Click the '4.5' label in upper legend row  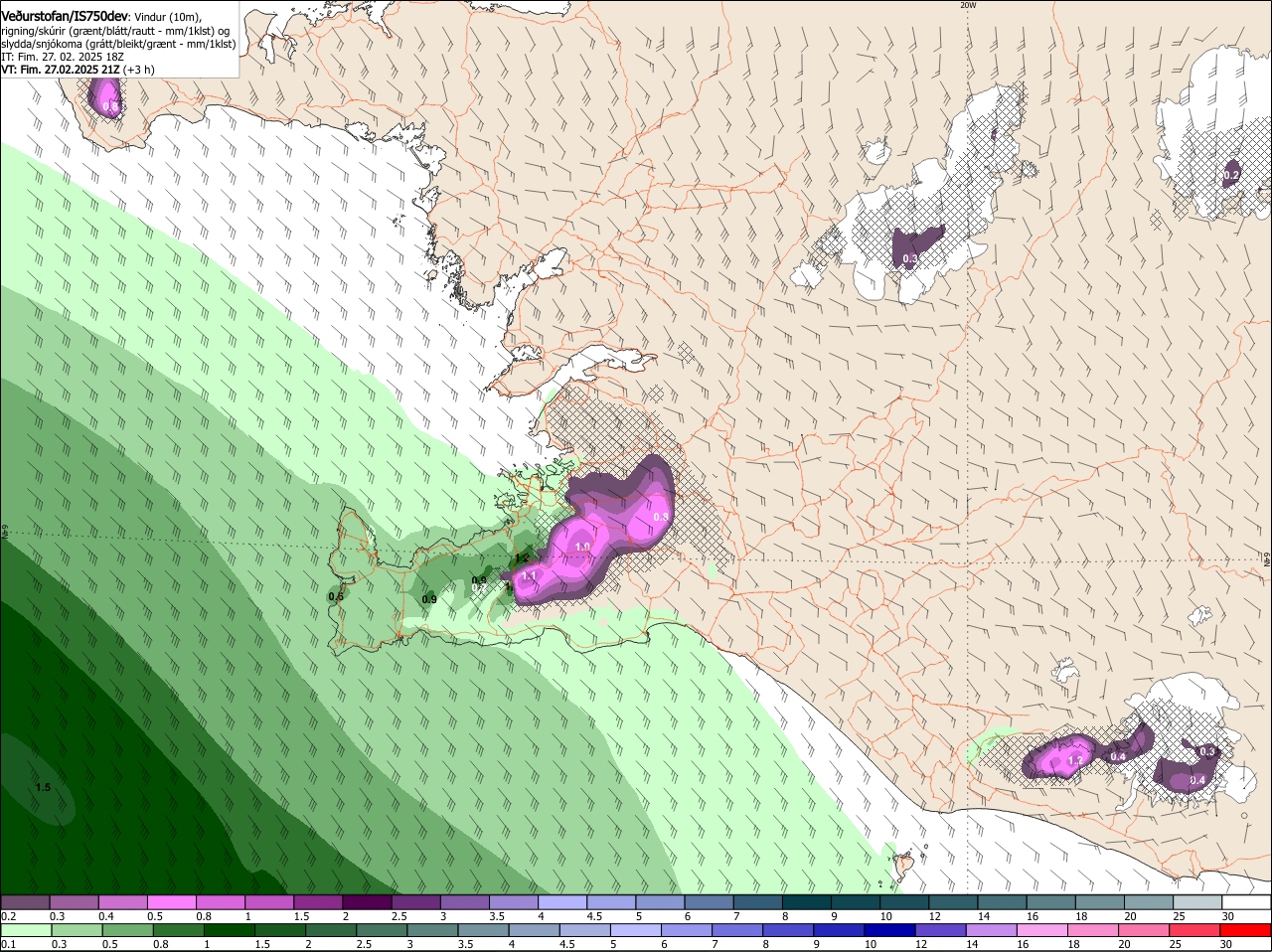594,915
